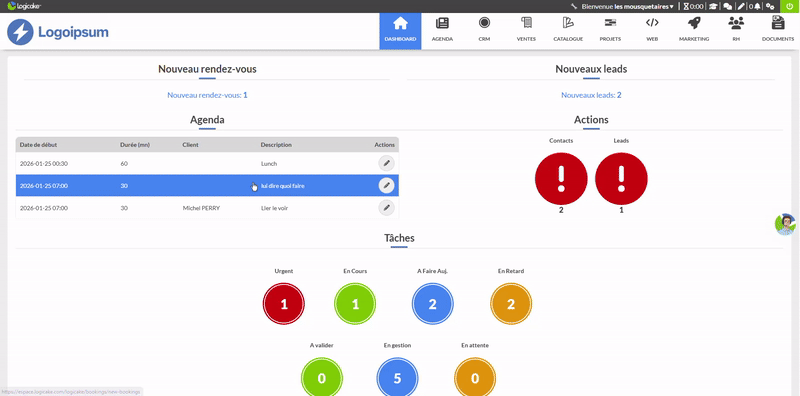Open the chat bubbles messages icon
This screenshot has height=396, width=800.
[728, 7]
